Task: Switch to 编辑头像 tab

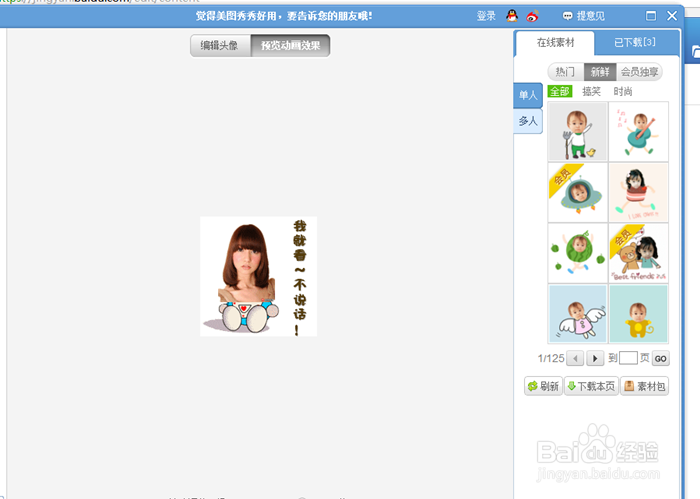Action: (x=220, y=46)
